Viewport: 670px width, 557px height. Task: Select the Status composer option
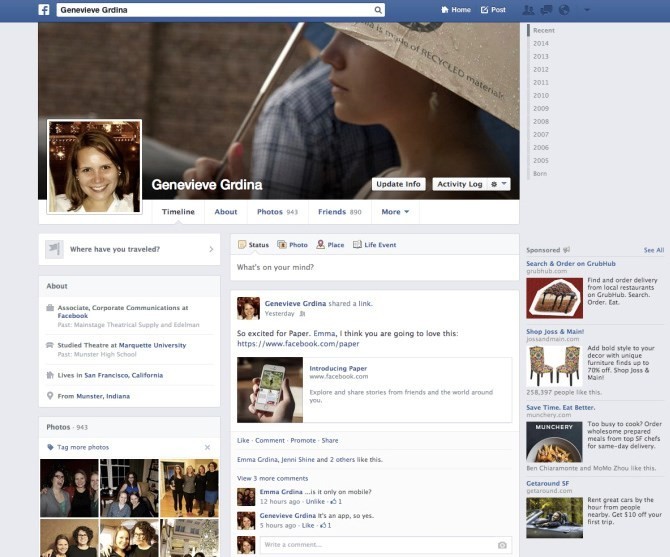point(253,245)
